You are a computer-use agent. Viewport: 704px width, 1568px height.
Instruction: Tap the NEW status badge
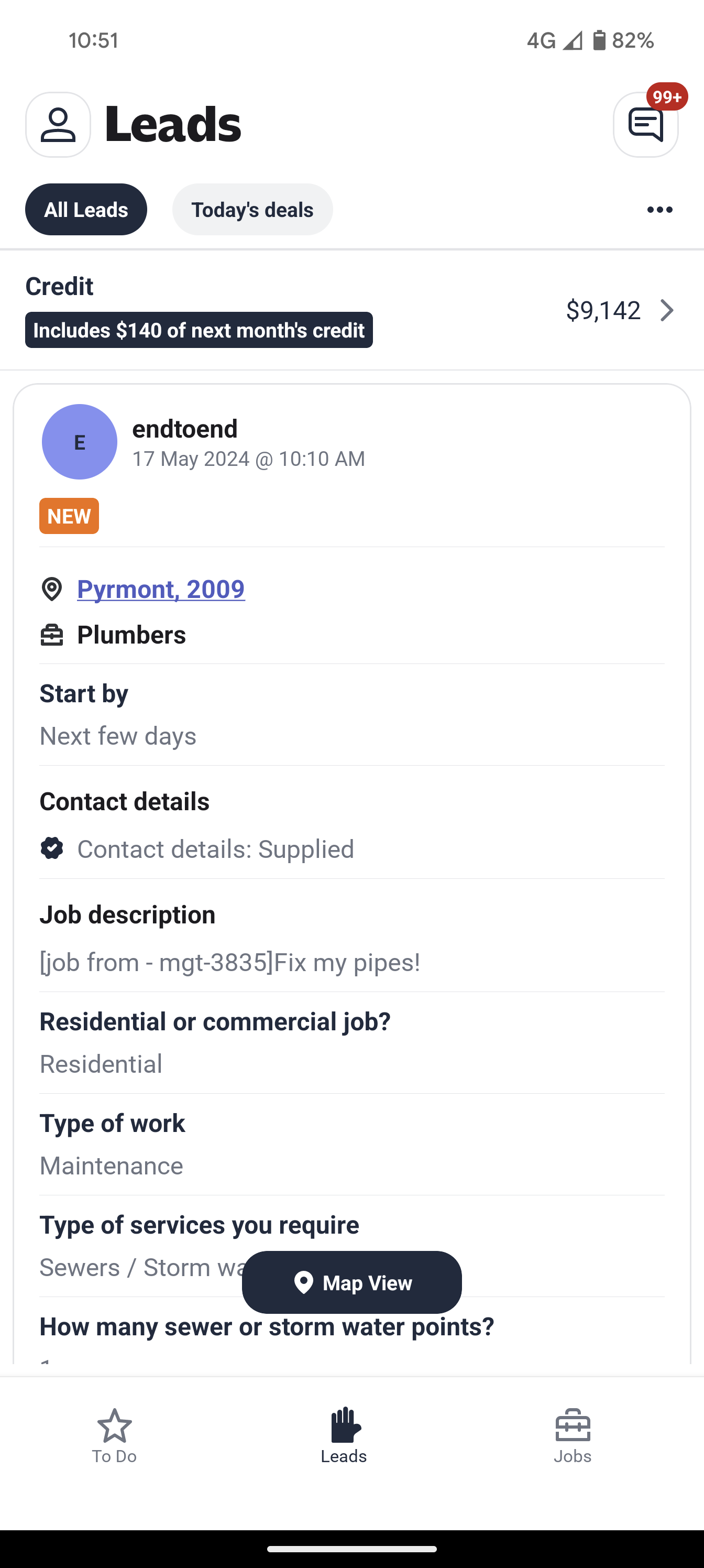69,516
